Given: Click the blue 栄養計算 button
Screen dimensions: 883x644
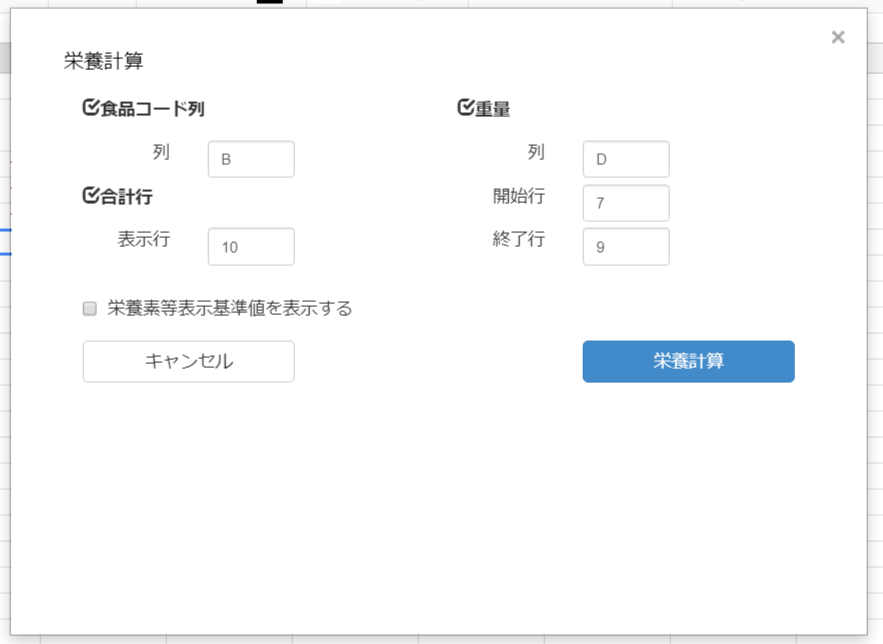Looking at the screenshot, I should pyautogui.click(x=689, y=361).
